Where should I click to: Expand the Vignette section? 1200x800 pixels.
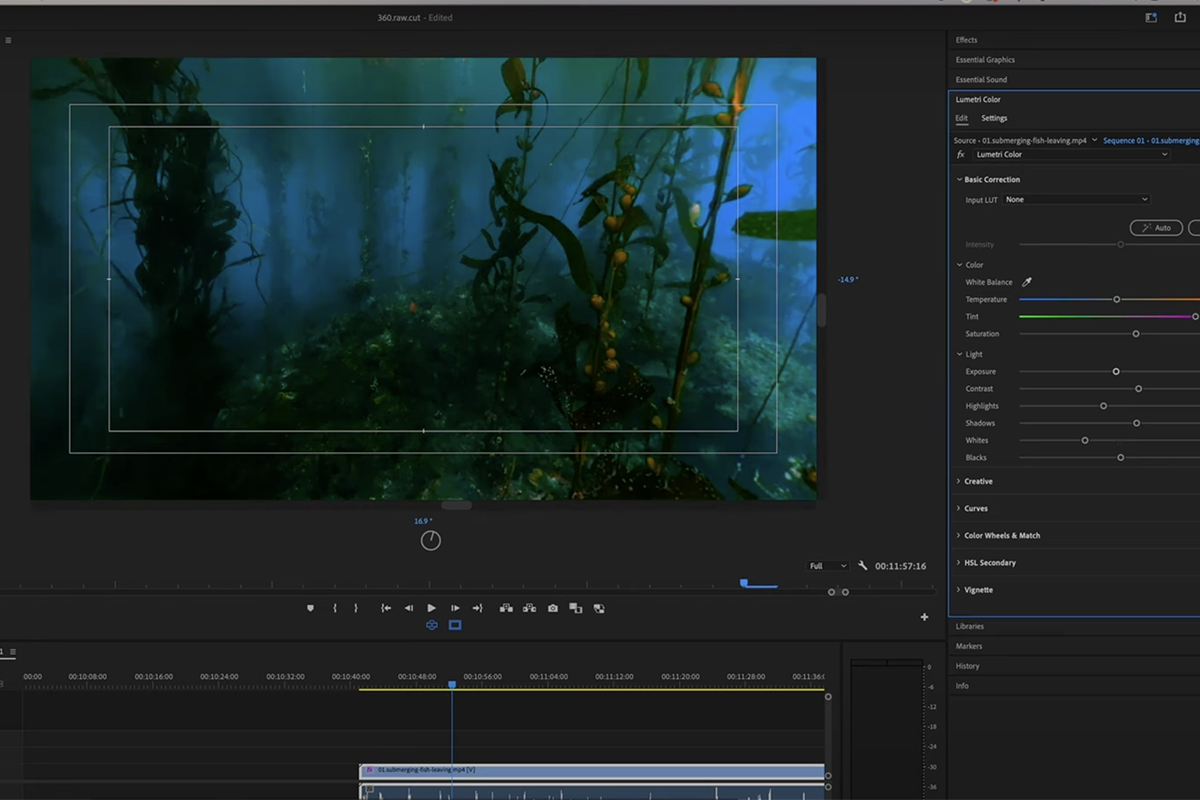(x=958, y=590)
